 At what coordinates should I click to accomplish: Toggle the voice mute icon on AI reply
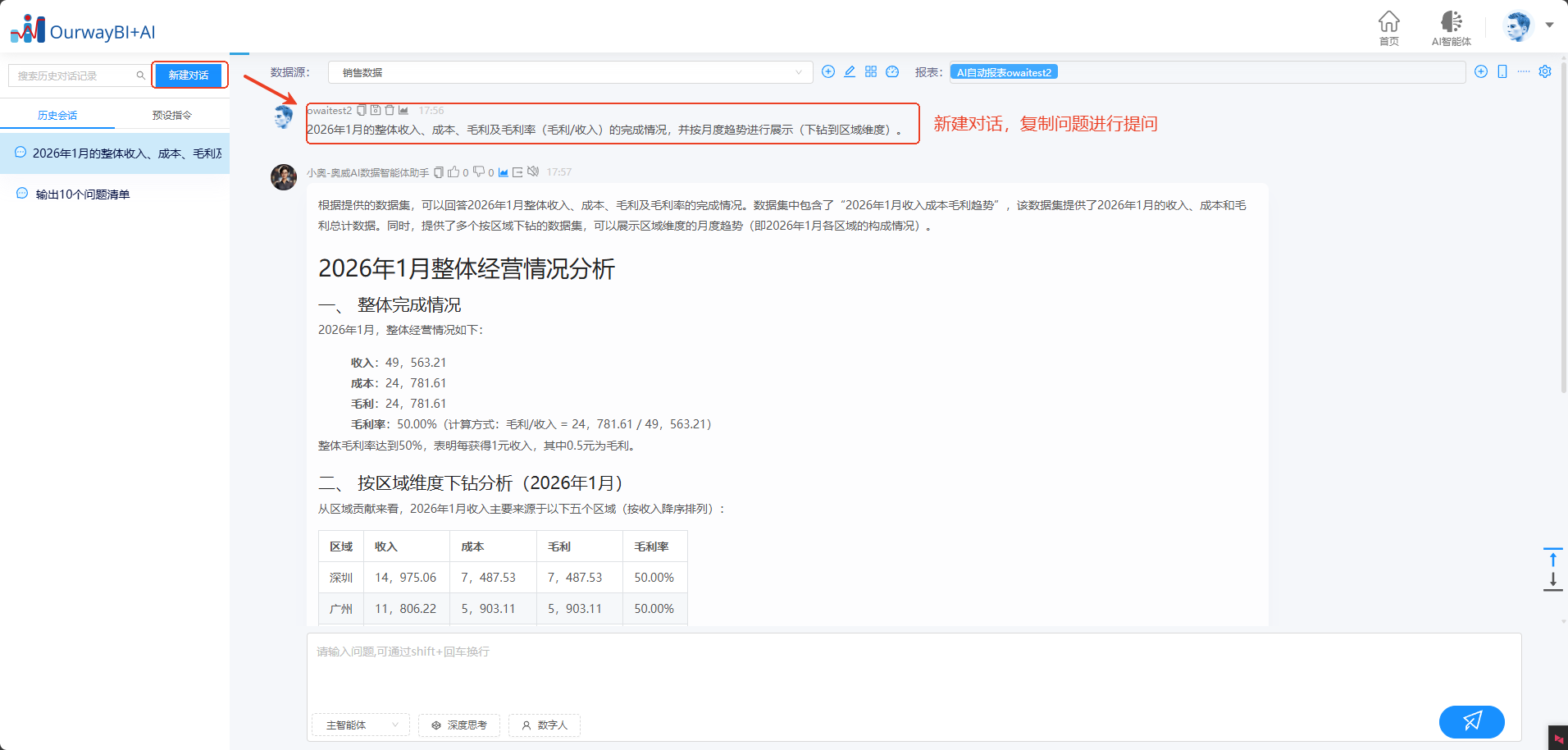point(533,172)
